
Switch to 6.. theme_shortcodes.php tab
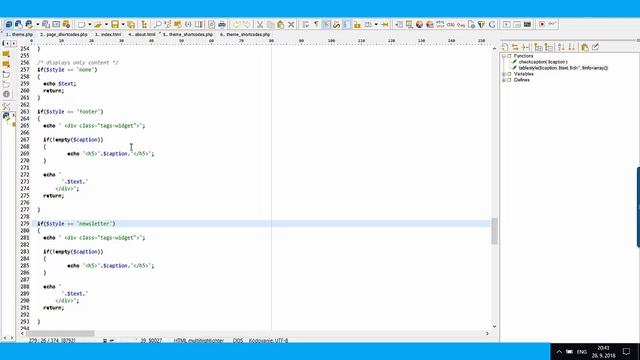pyautogui.click(x=245, y=35)
